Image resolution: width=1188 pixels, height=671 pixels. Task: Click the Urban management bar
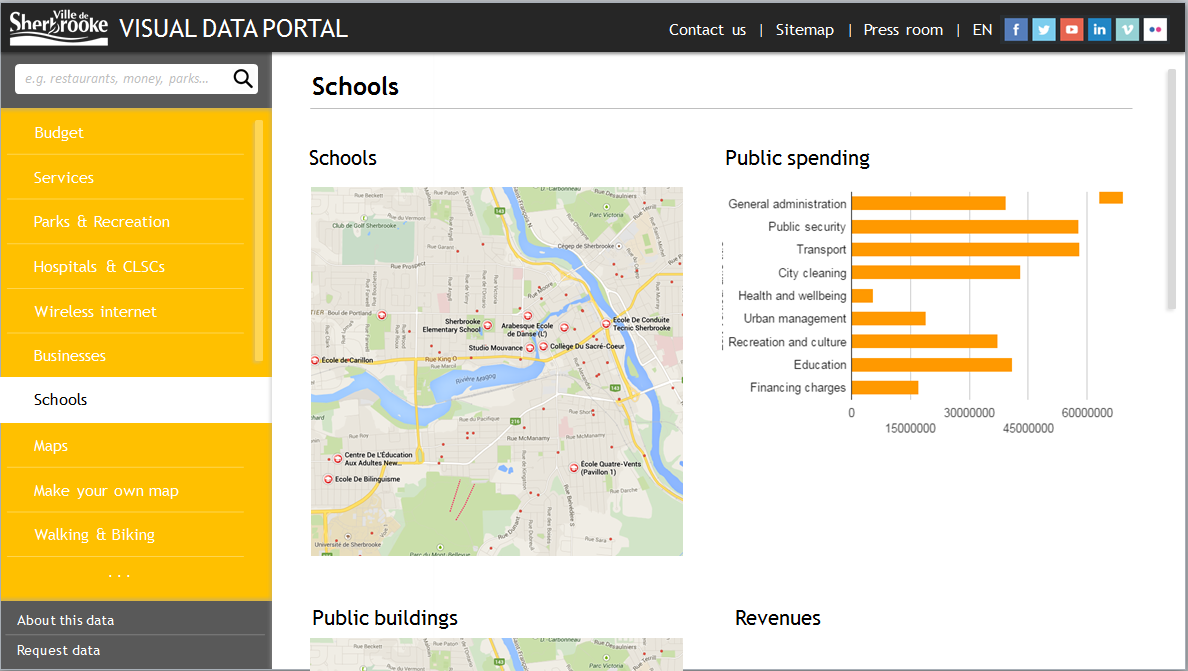(889, 318)
